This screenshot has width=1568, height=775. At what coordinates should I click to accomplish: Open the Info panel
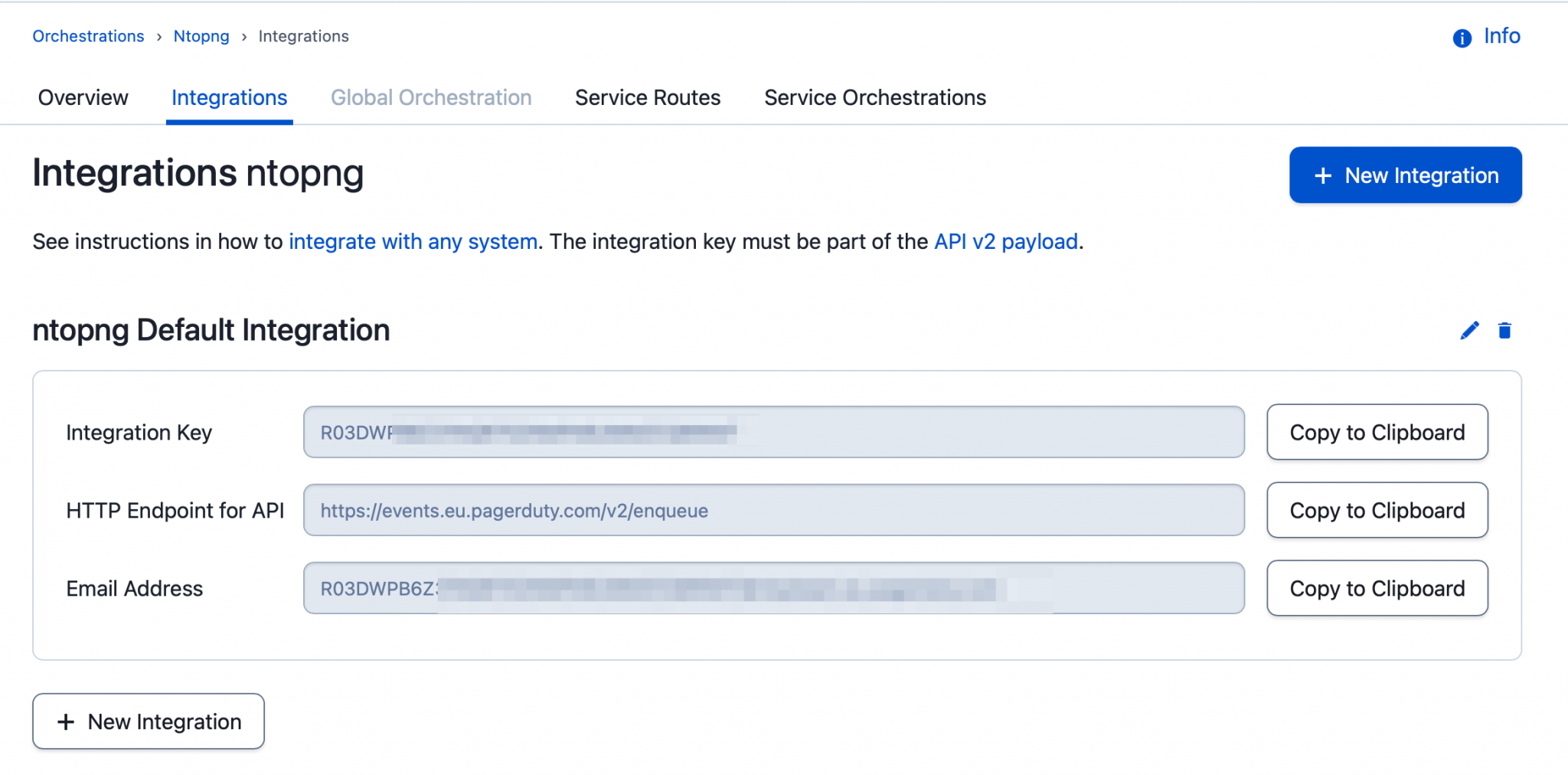[x=1484, y=36]
